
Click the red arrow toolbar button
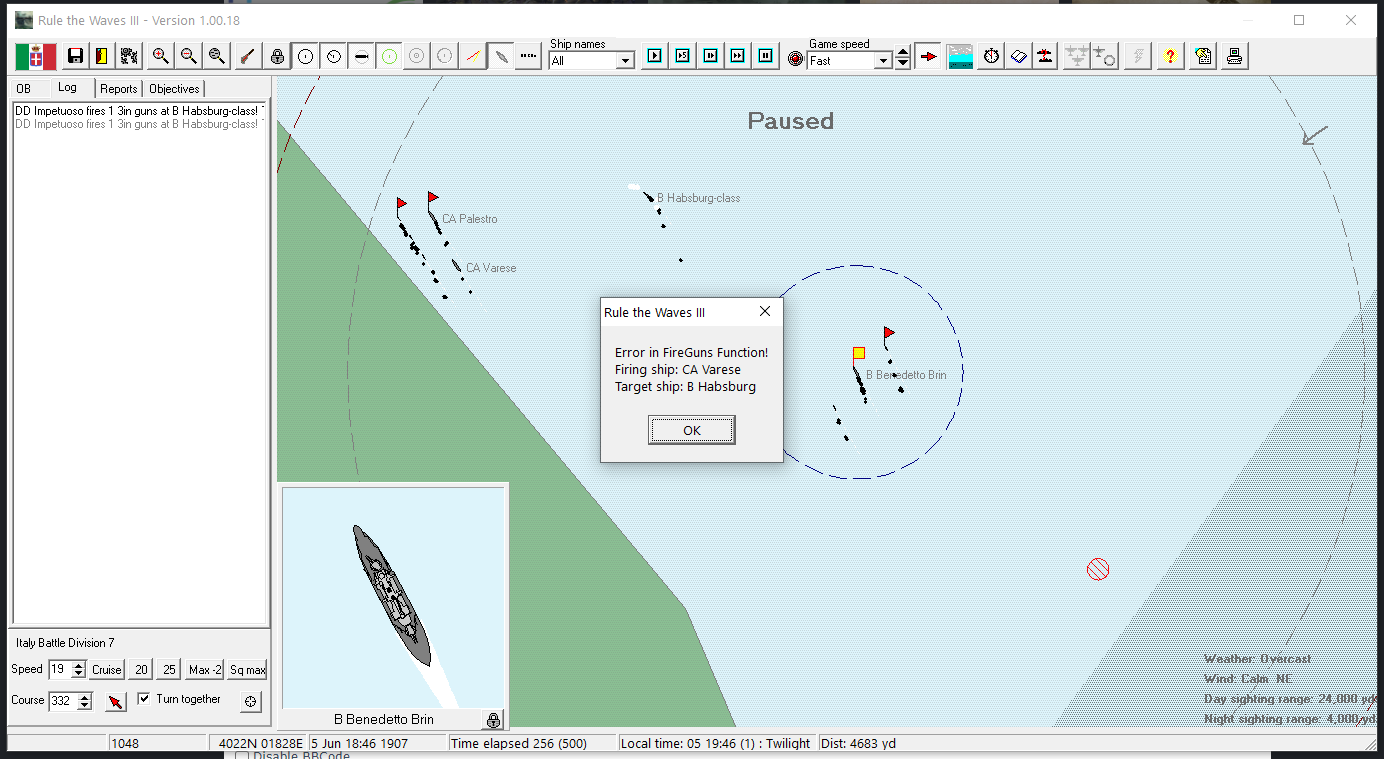pos(929,57)
